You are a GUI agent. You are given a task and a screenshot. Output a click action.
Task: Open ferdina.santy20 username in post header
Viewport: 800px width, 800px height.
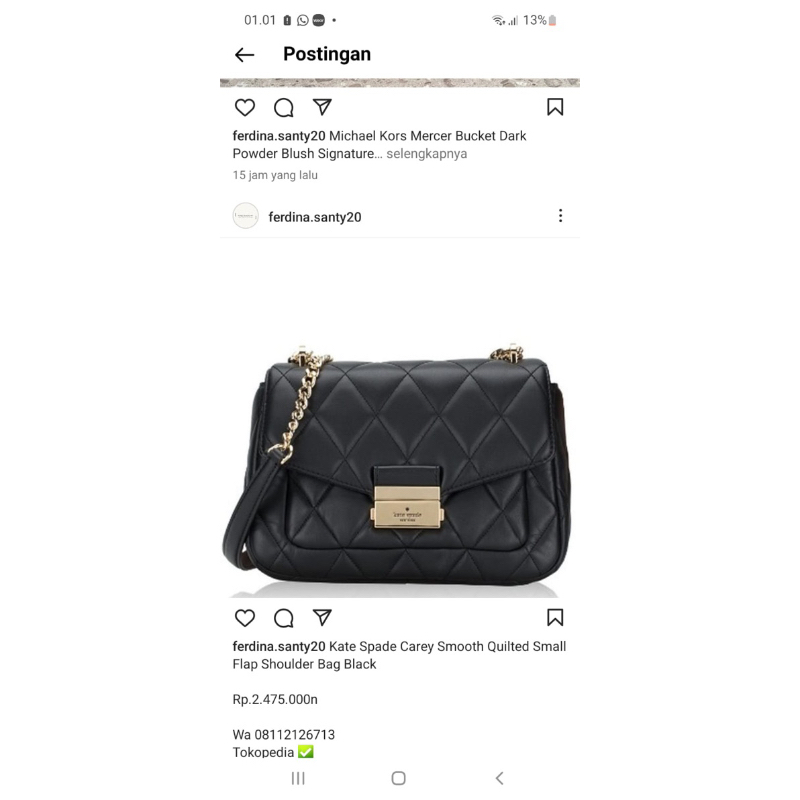pos(315,217)
